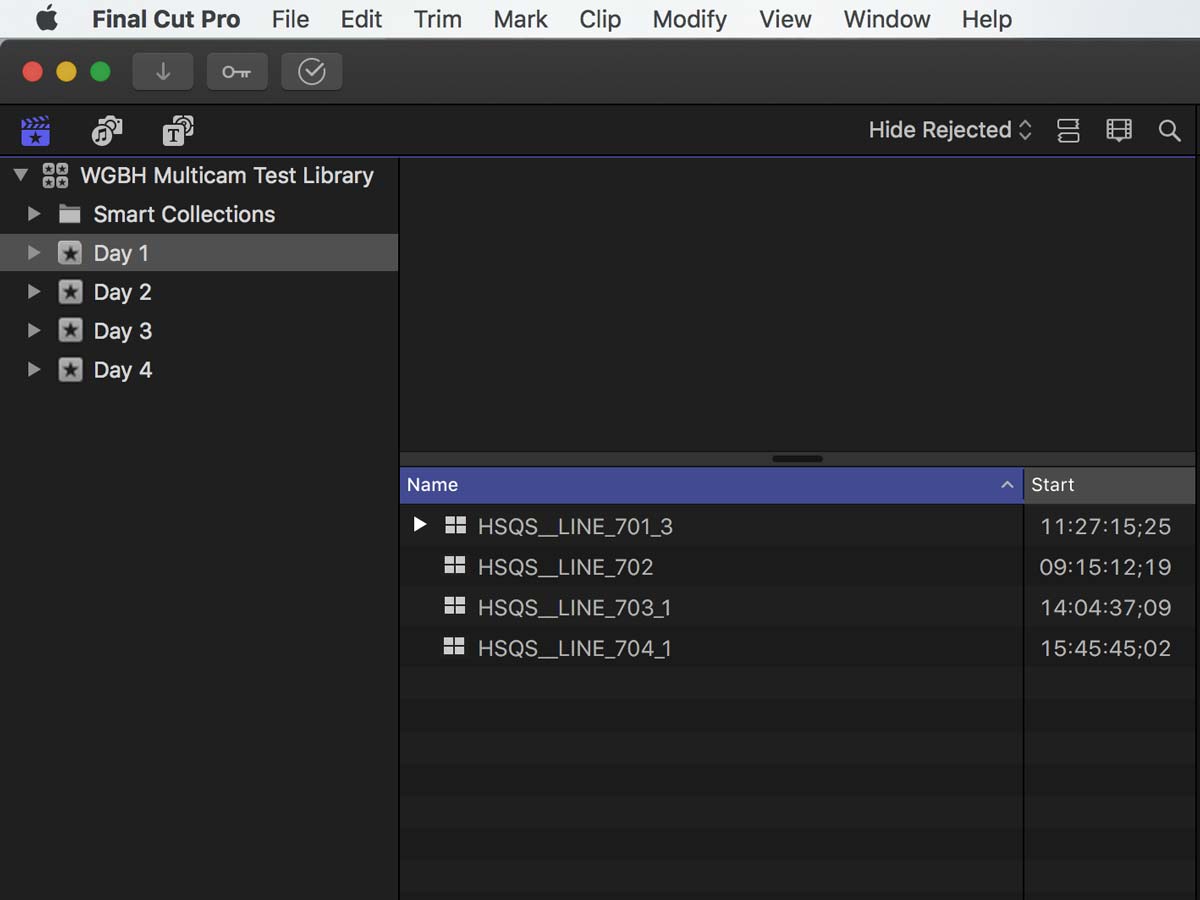Click start timecode 11:27:15;25
Image resolution: width=1200 pixels, height=900 pixels.
tap(1105, 527)
